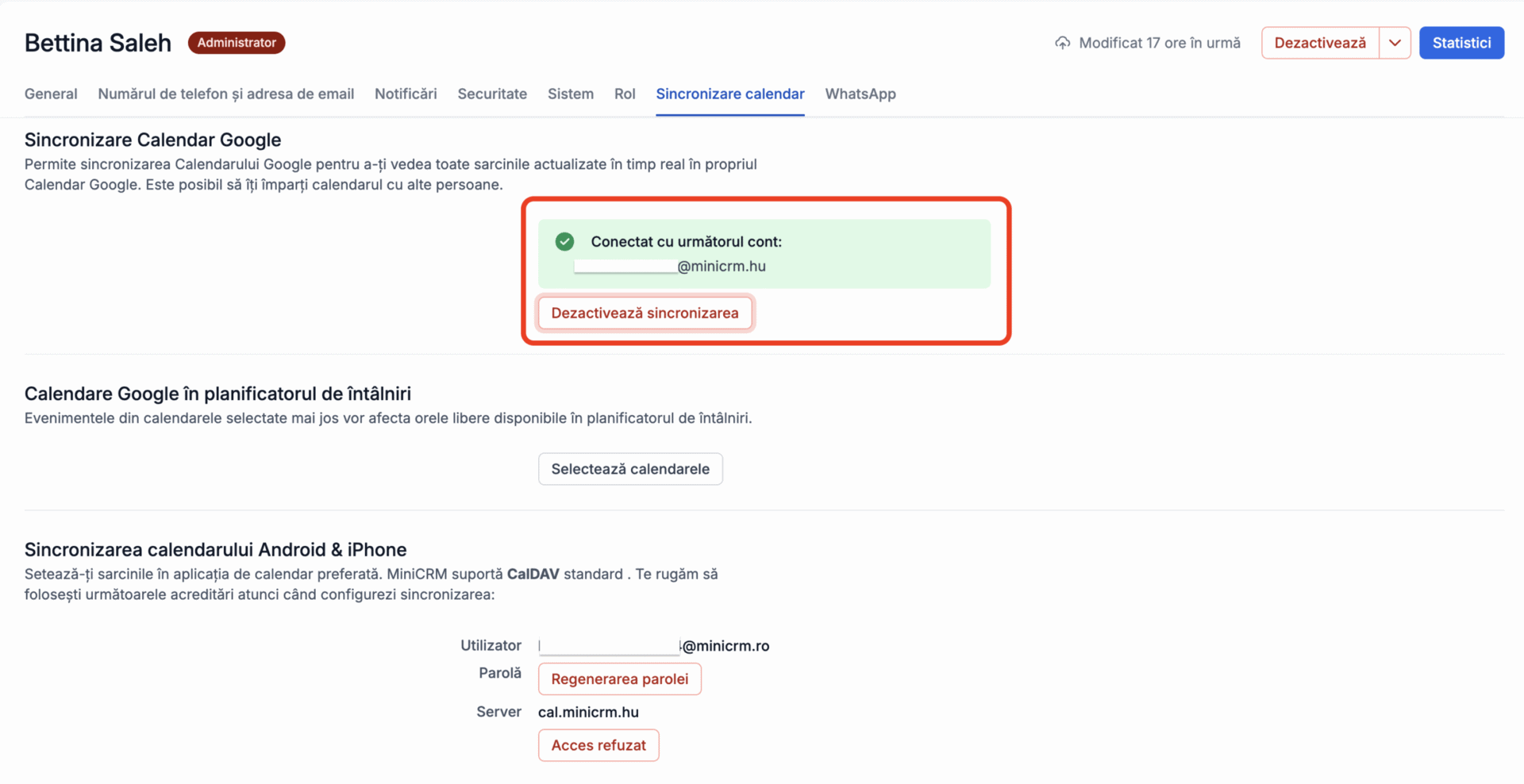Viewport: 1524px width, 784px height.
Task: Go to the Notificări tab
Action: click(406, 94)
